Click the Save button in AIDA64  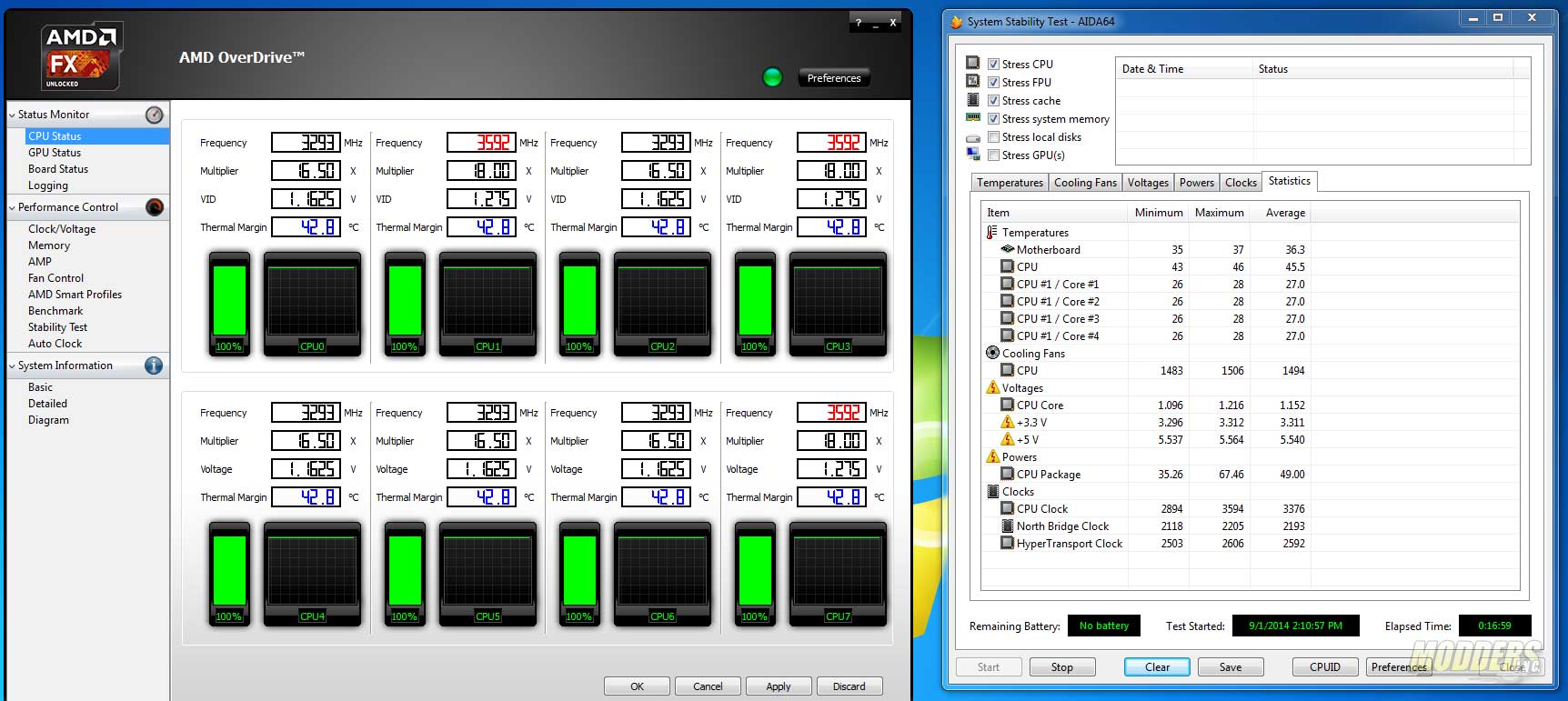click(1231, 667)
